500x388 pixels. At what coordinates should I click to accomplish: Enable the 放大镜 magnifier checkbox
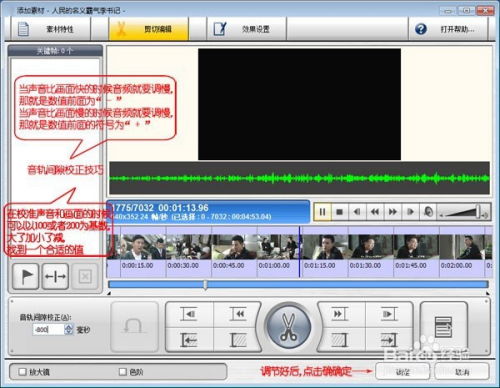point(22,371)
